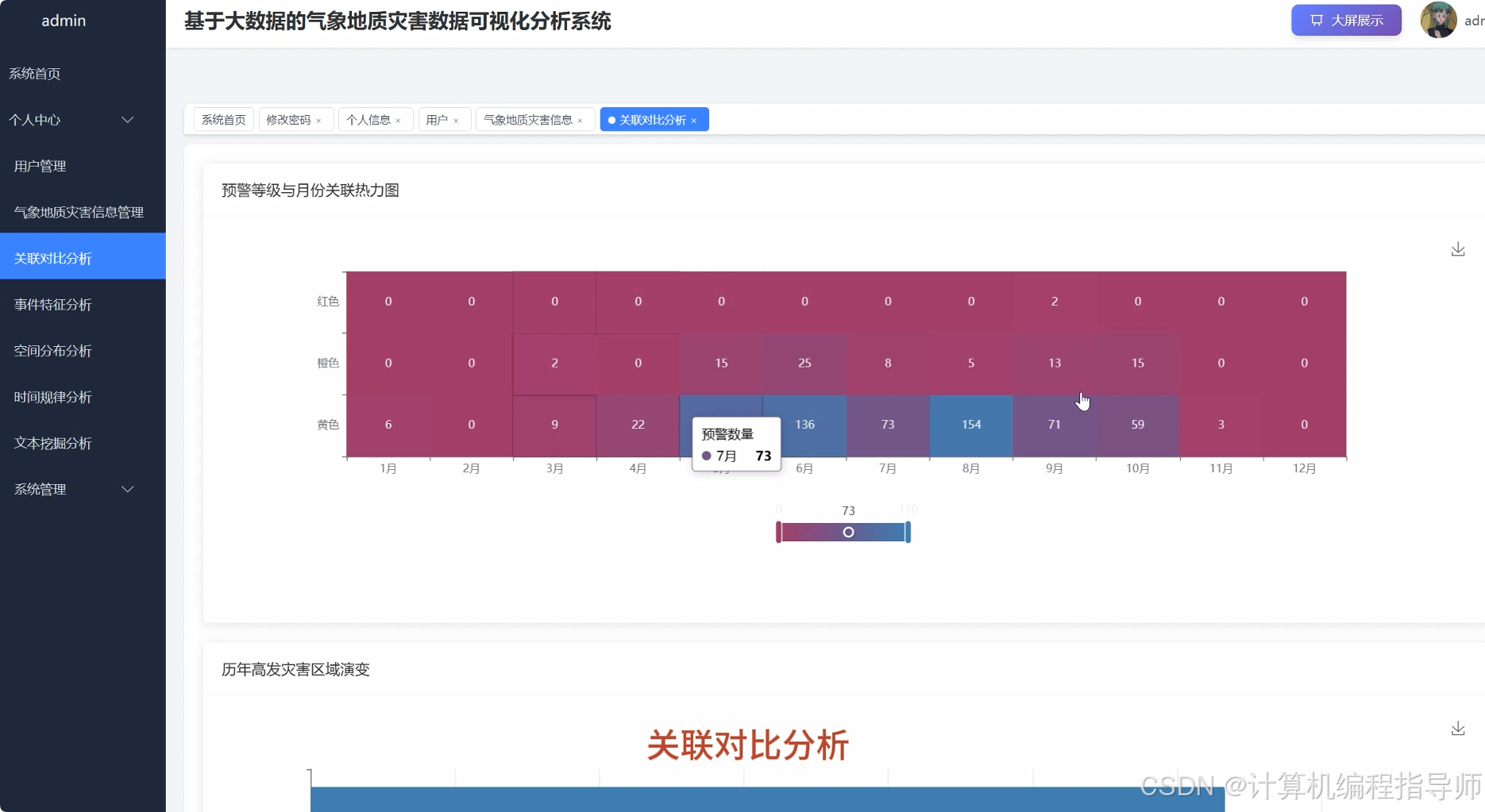Select the 7月 yellow heatmap cell
This screenshot has height=812, width=1485.
click(x=887, y=425)
